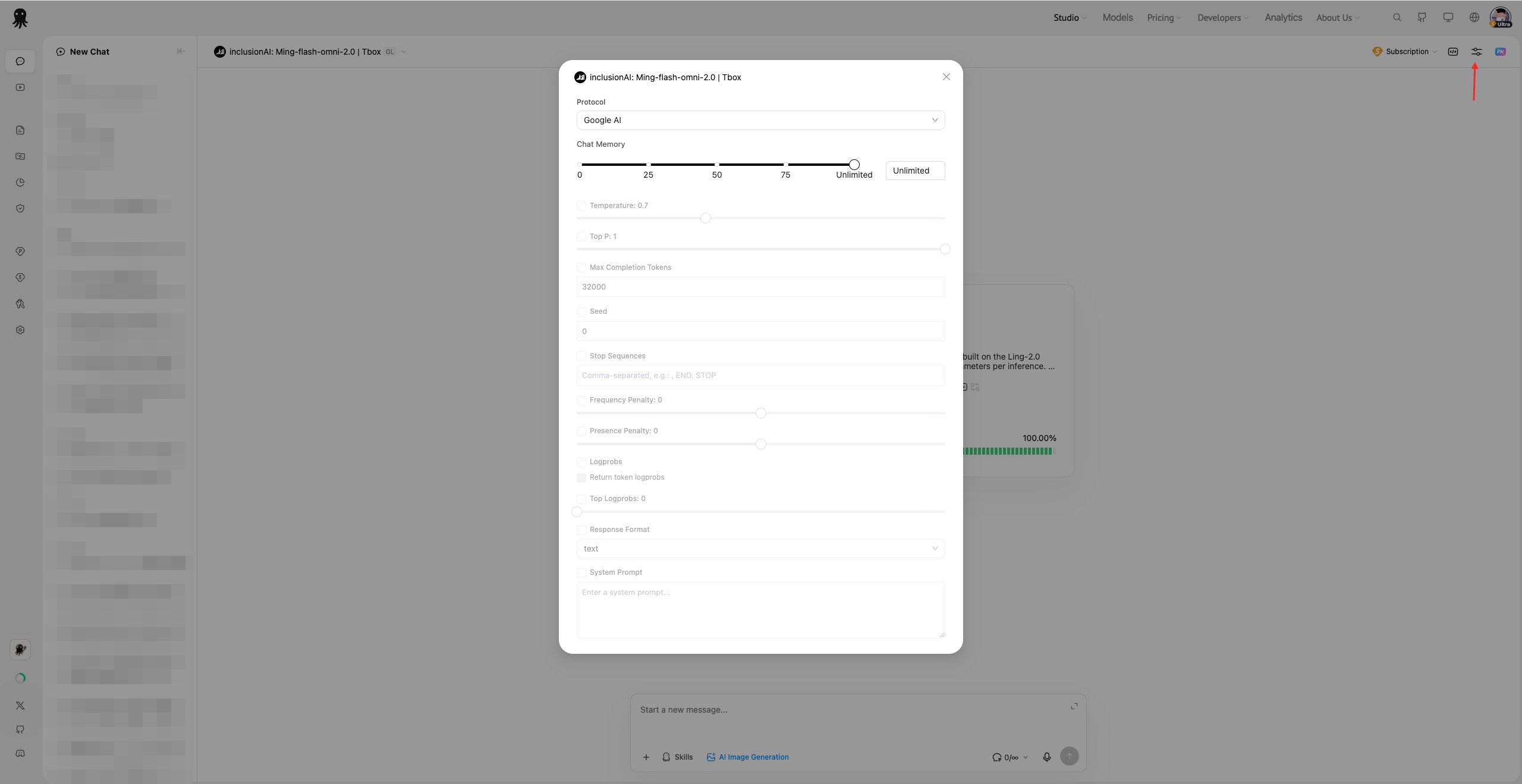Image resolution: width=1522 pixels, height=784 pixels.
Task: Expand the message input with the expand icon
Action: point(1074,706)
